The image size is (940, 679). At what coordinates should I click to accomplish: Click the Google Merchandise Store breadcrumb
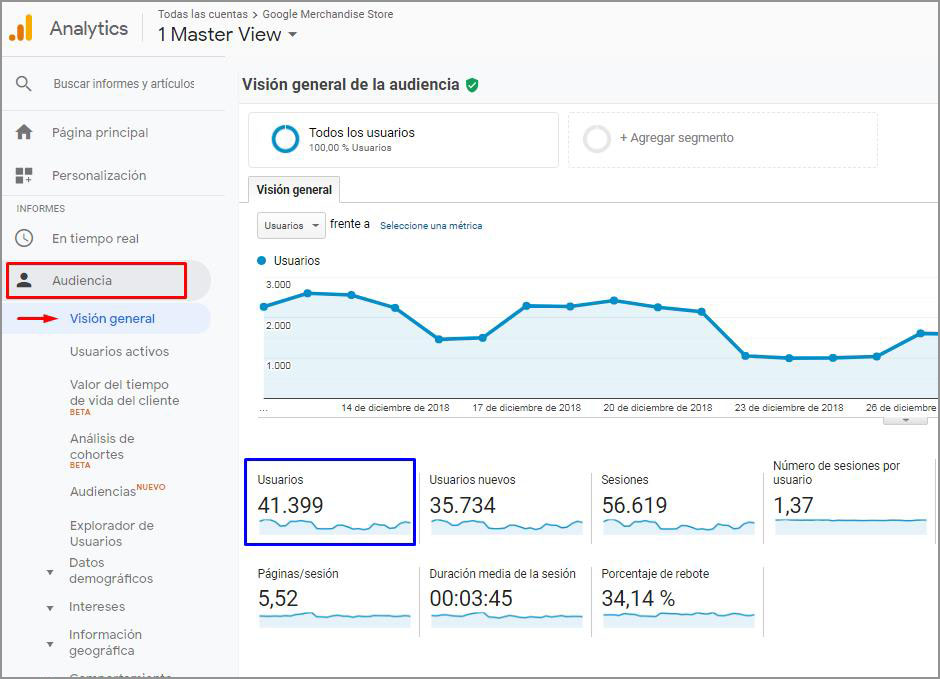[x=329, y=14]
